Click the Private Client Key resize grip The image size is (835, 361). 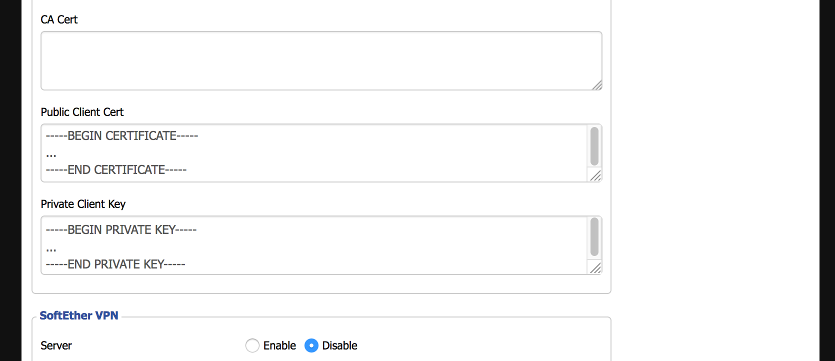[595, 268]
